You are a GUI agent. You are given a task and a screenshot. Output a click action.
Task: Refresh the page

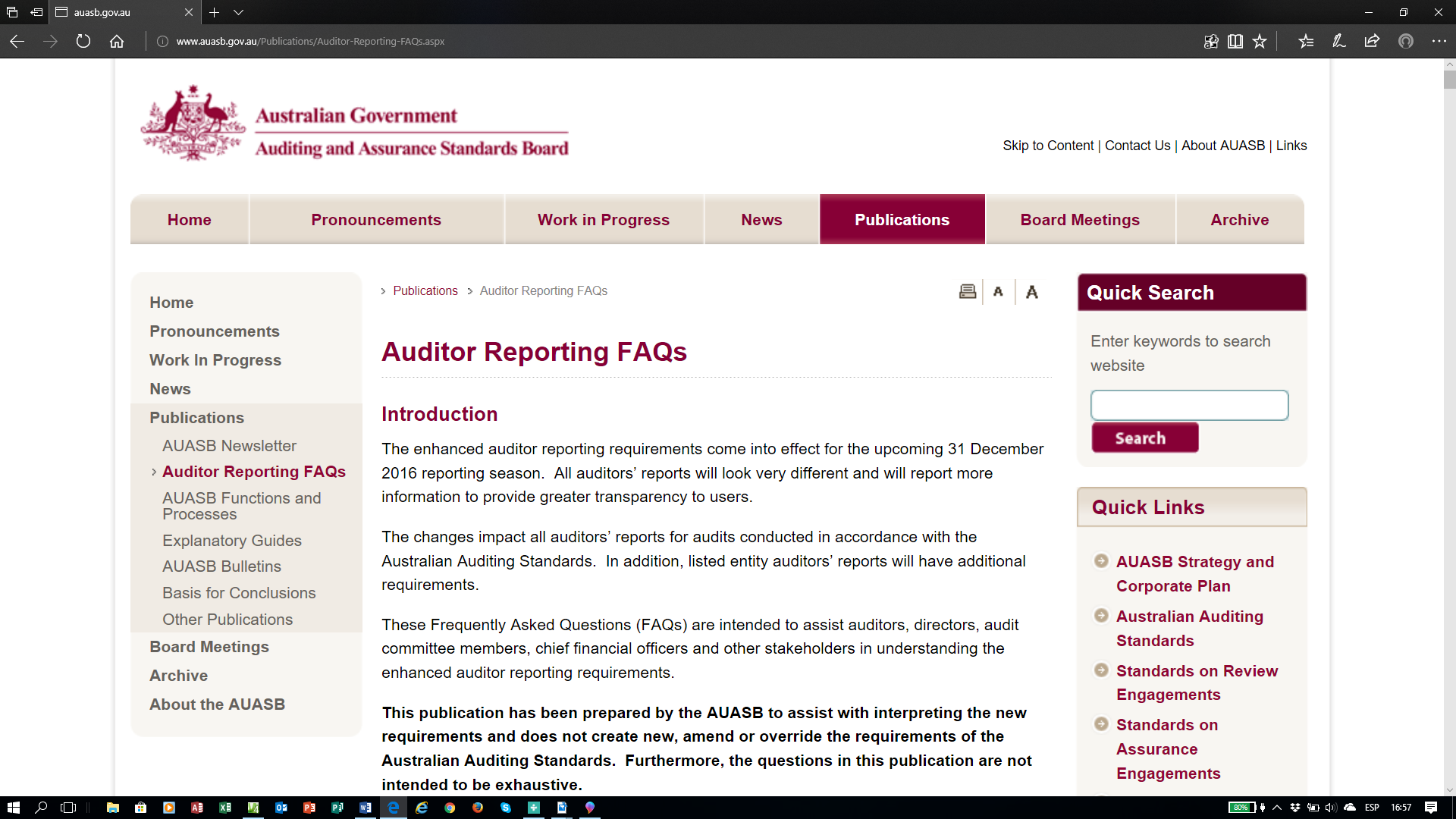(x=83, y=41)
